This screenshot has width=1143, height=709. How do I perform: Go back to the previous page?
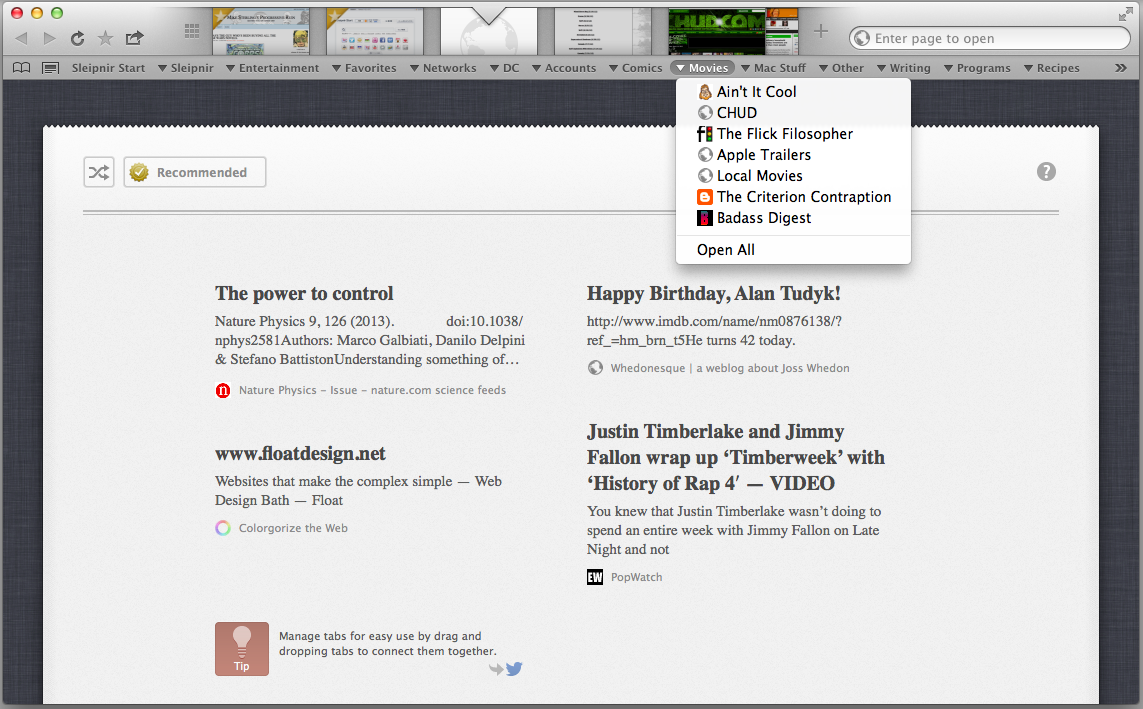pyautogui.click(x=21, y=38)
